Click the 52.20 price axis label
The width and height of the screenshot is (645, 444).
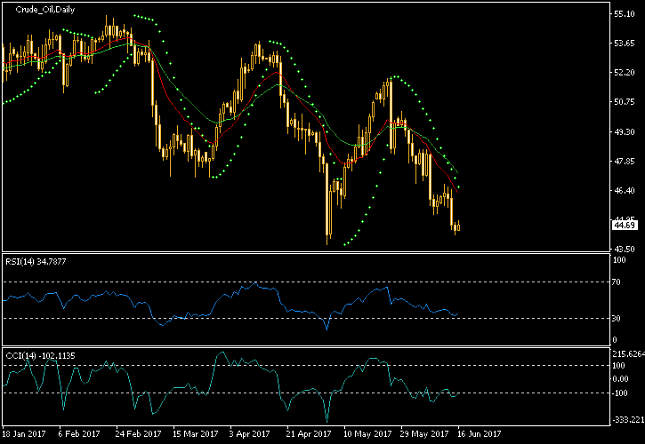point(624,72)
